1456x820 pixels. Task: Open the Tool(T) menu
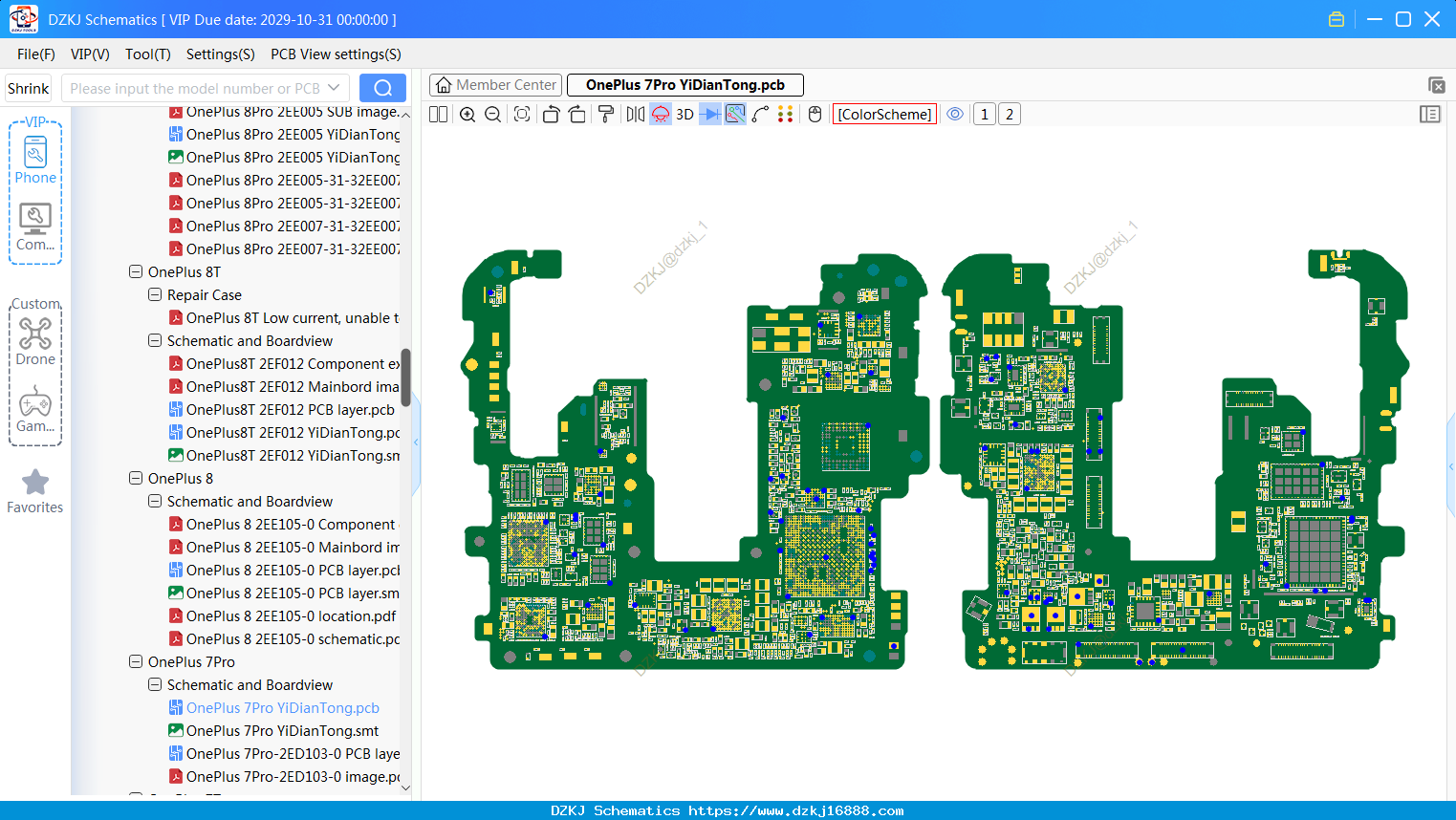[148, 54]
